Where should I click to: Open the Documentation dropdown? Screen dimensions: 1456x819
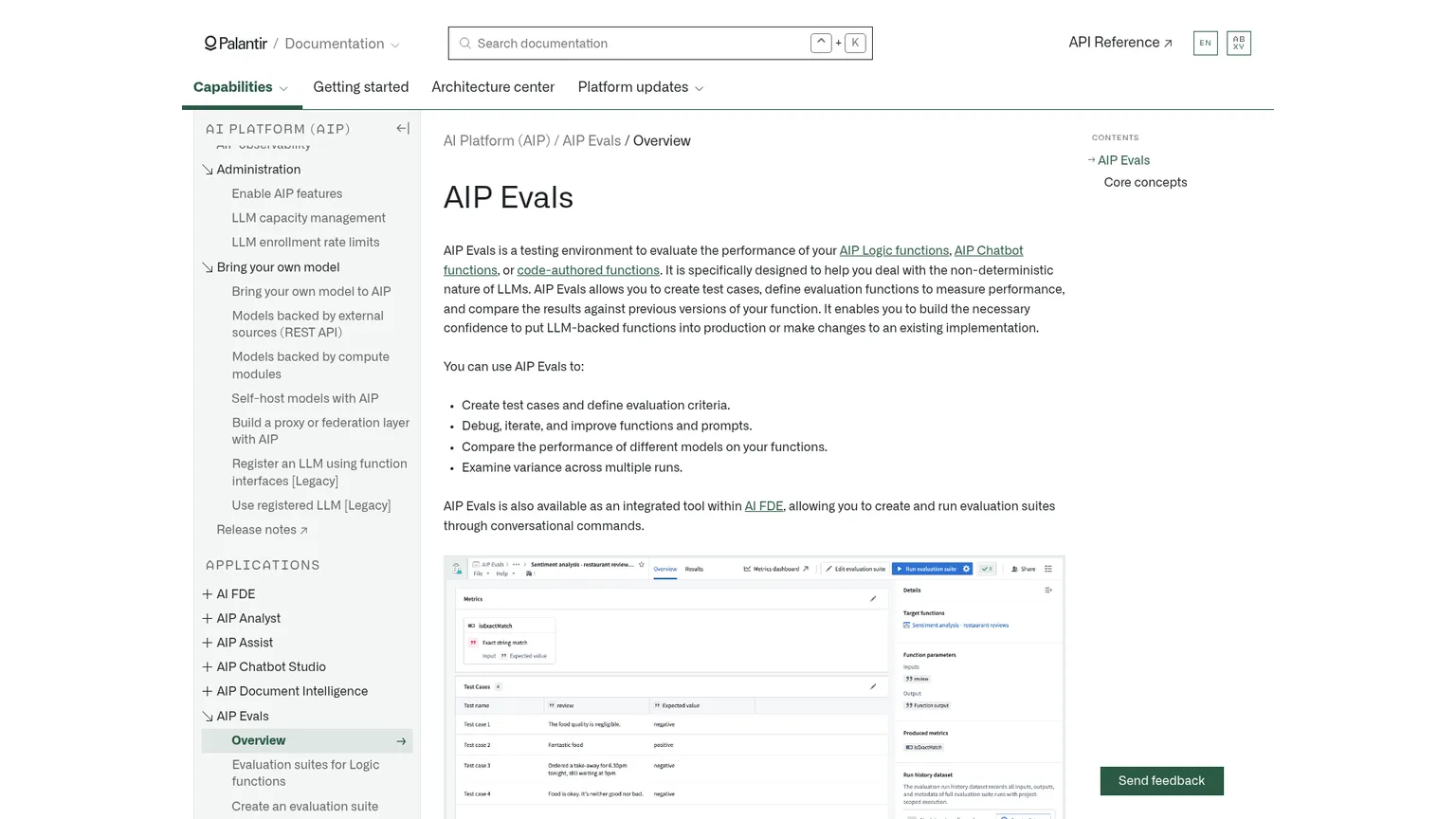click(342, 44)
